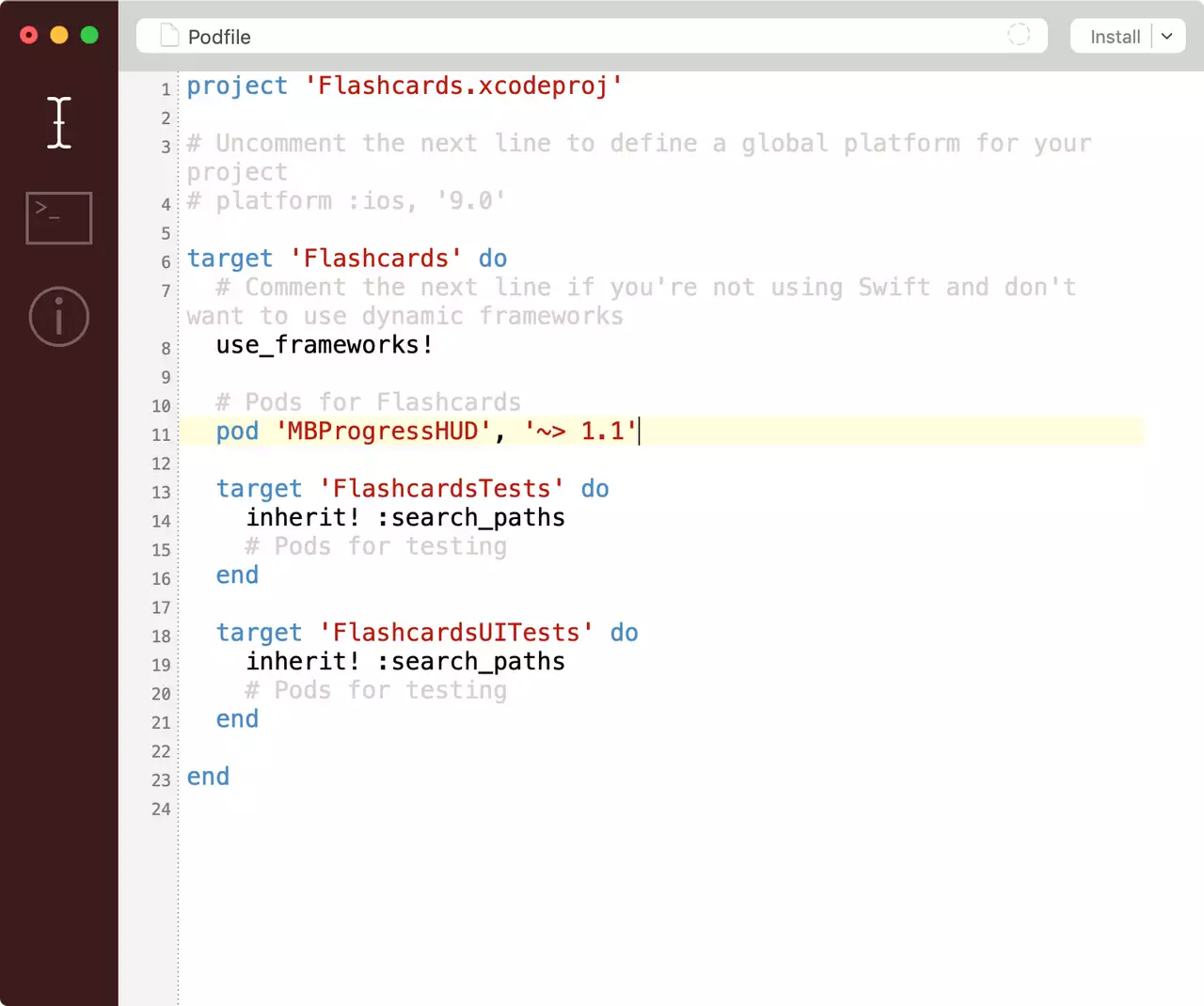The image size is (1204, 1006).
Task: Click the target 'FlashcardsUITests' line
Action: (426, 633)
